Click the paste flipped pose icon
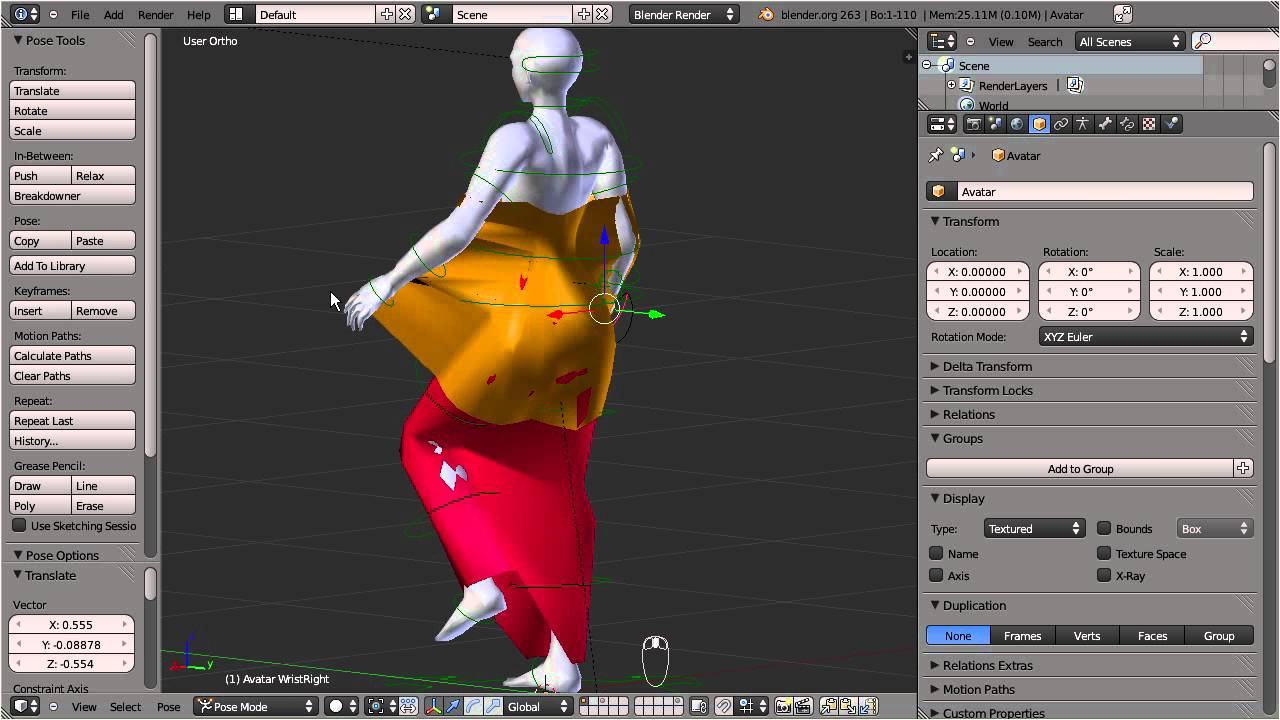This screenshot has height=720, width=1280. (x=868, y=706)
